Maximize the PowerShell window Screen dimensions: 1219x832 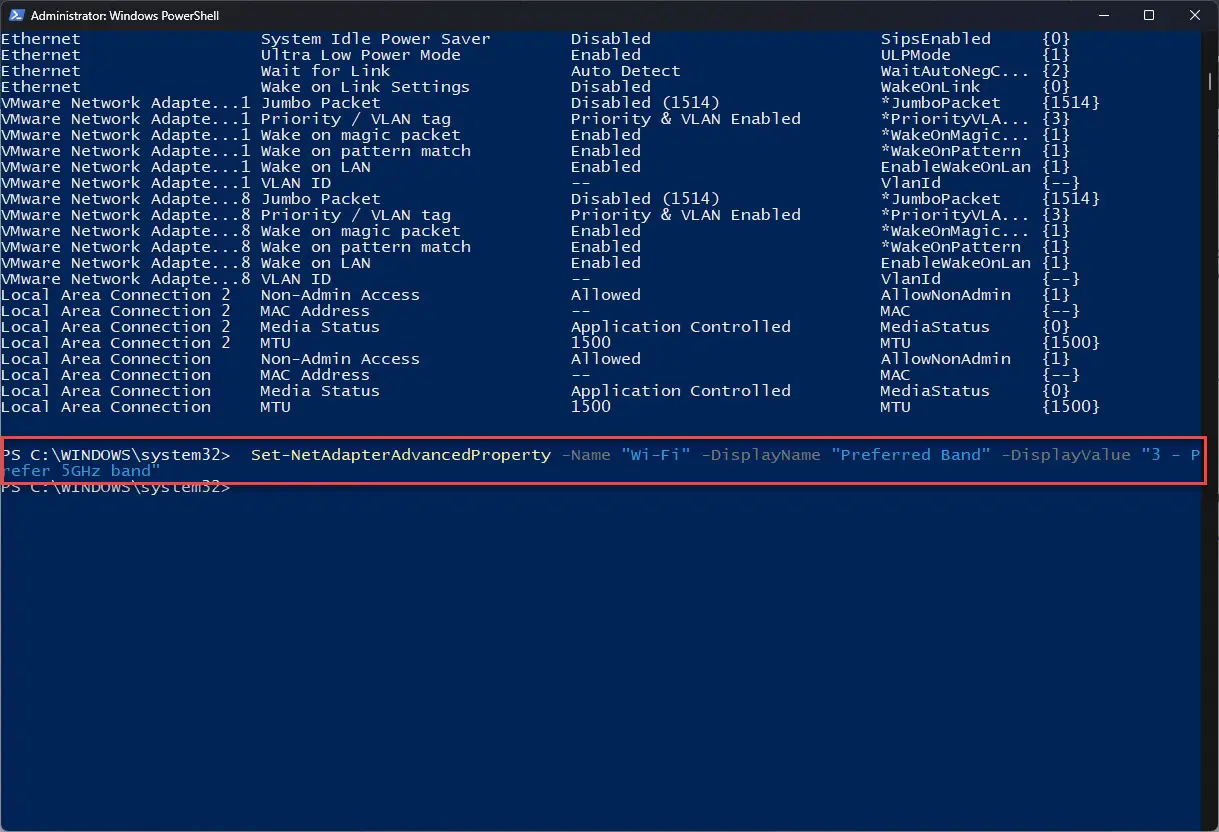click(x=1149, y=15)
